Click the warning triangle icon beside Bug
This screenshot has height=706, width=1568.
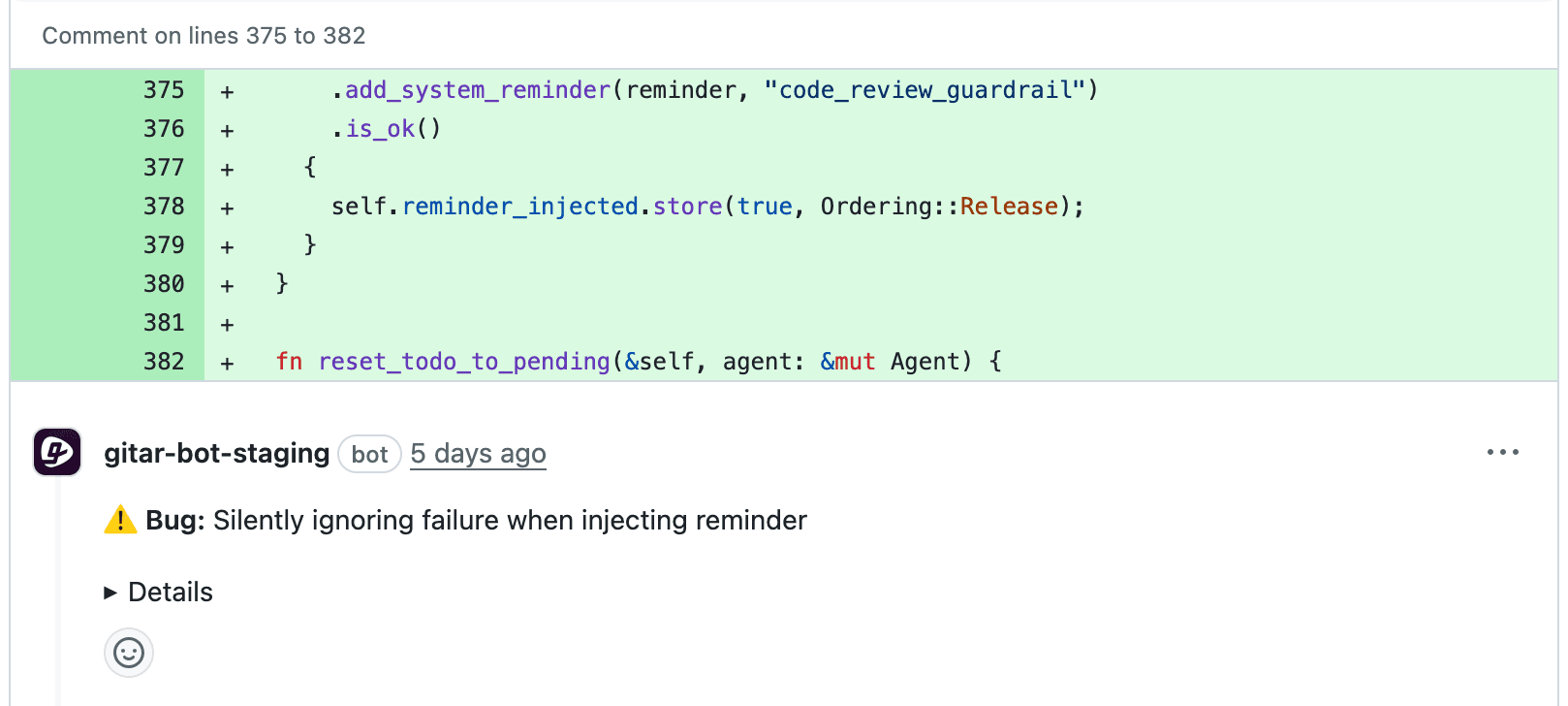[118, 520]
